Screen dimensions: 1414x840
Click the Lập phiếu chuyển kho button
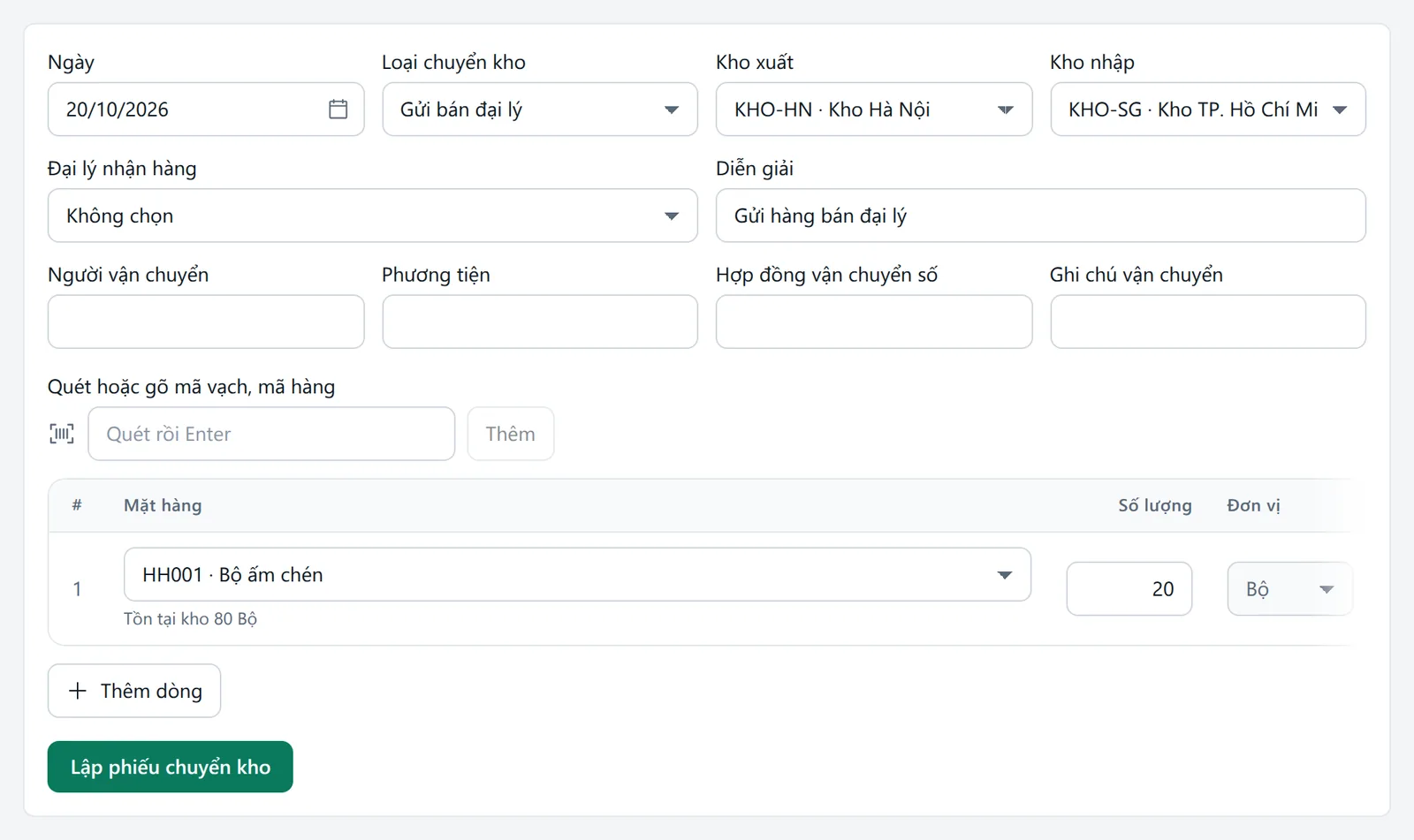(171, 767)
